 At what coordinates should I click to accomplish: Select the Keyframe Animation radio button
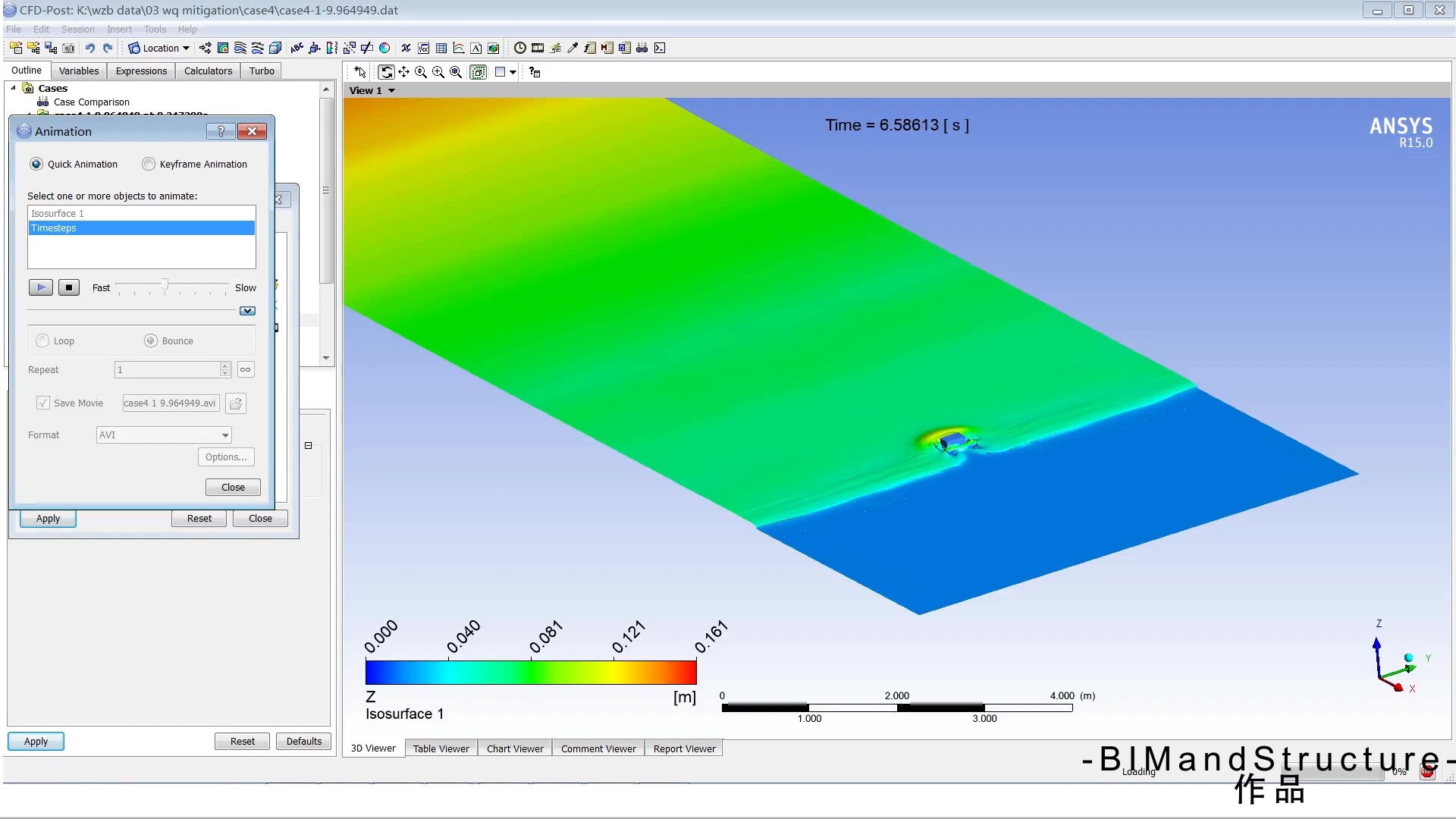click(x=149, y=164)
